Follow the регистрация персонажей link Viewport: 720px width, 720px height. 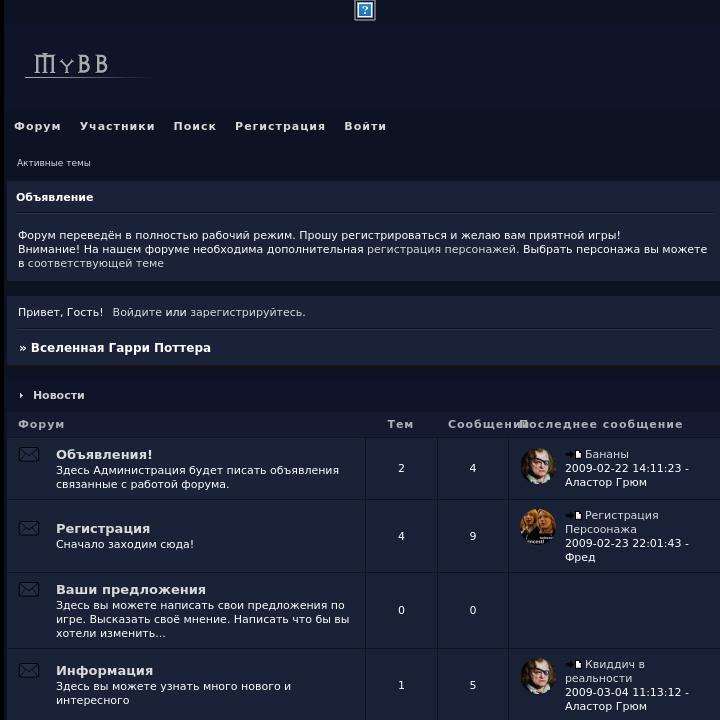click(441, 249)
